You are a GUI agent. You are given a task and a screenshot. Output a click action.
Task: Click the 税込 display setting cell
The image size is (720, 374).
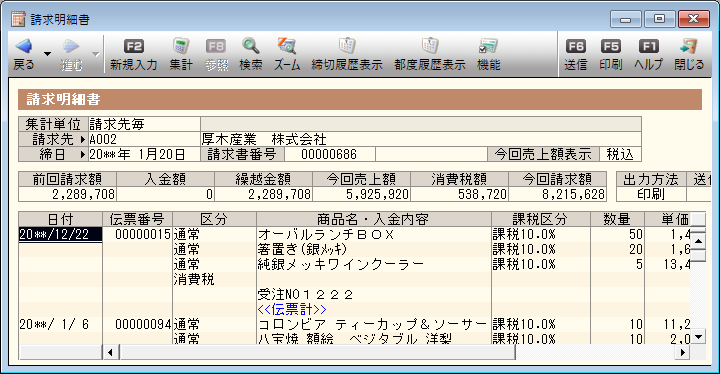(620, 154)
